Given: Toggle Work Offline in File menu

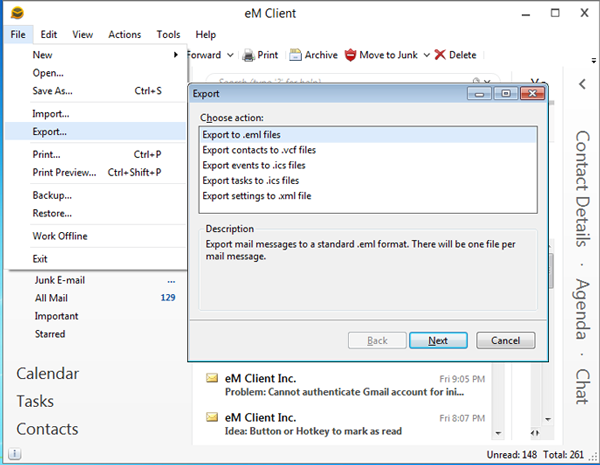Looking at the screenshot, I should pyautogui.click(x=96, y=236).
